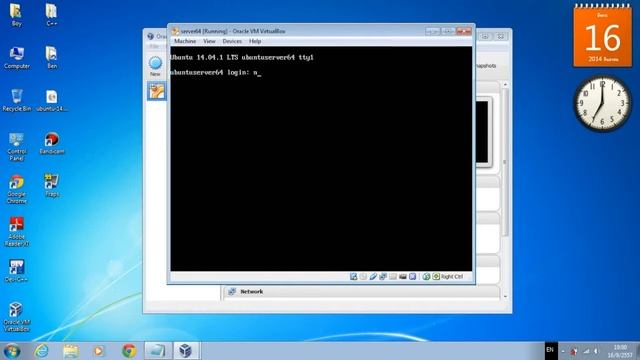Image resolution: width=640 pixels, height=360 pixels.
Task: Open Windows Media Player from taskbar
Action: (x=99, y=351)
